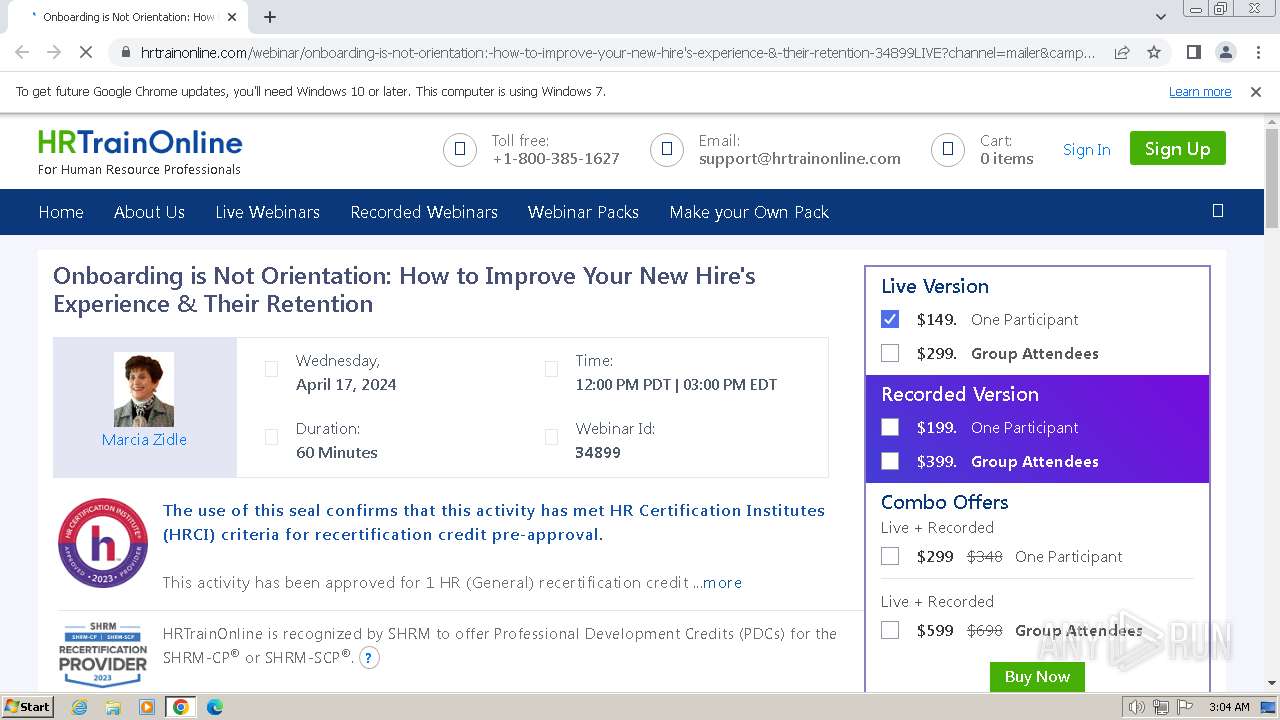1280x720 pixels.
Task: Open Chrome profile avatar icon
Action: coord(1225,52)
